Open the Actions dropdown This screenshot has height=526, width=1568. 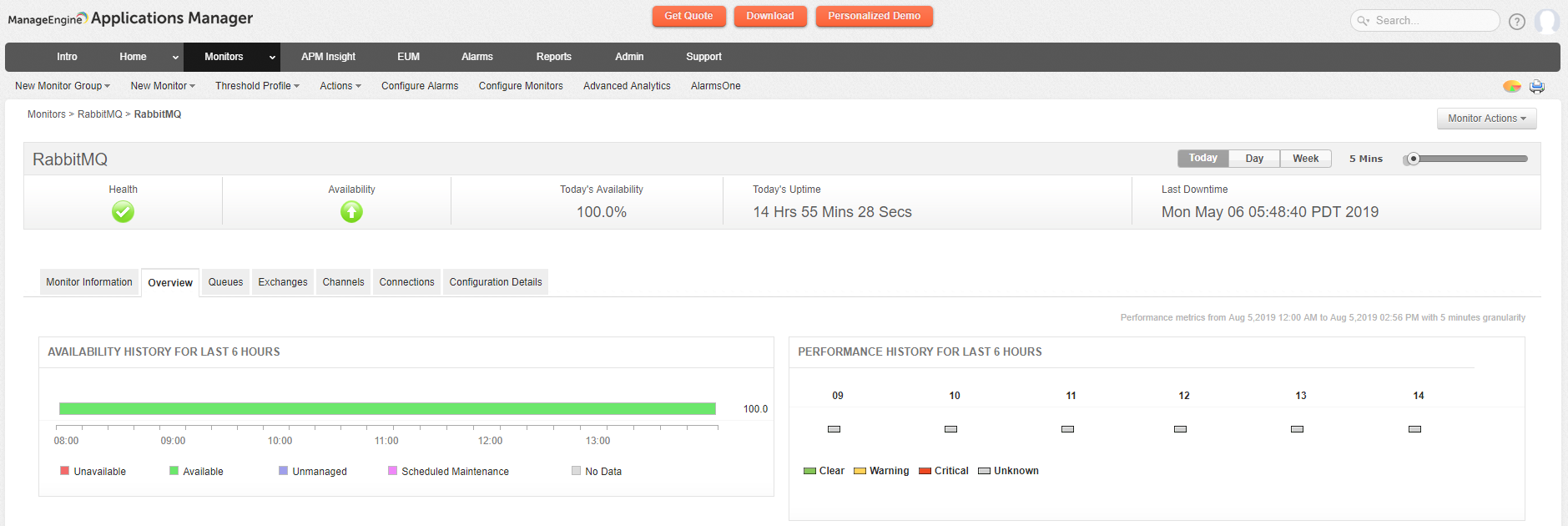point(340,86)
